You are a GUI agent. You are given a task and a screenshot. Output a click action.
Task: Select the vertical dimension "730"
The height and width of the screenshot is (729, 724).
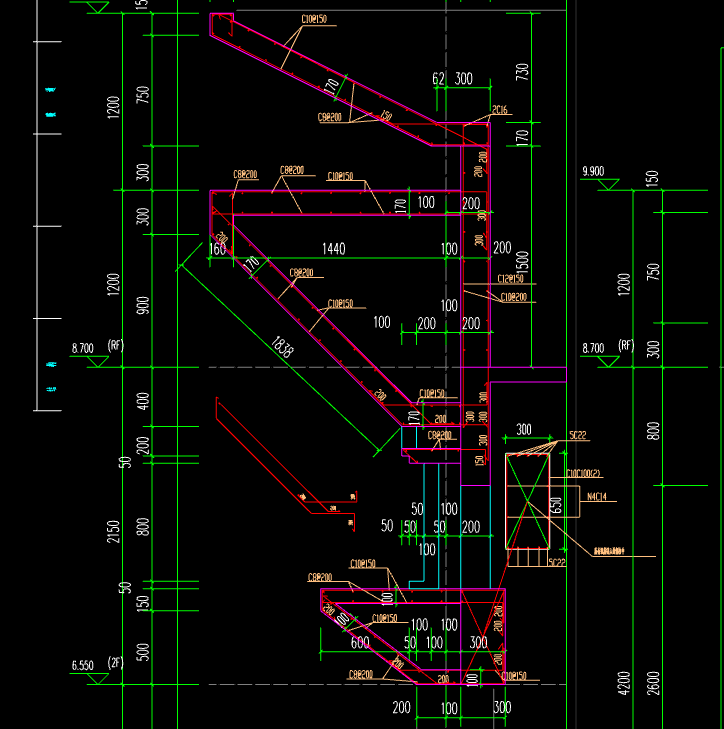click(x=522, y=72)
